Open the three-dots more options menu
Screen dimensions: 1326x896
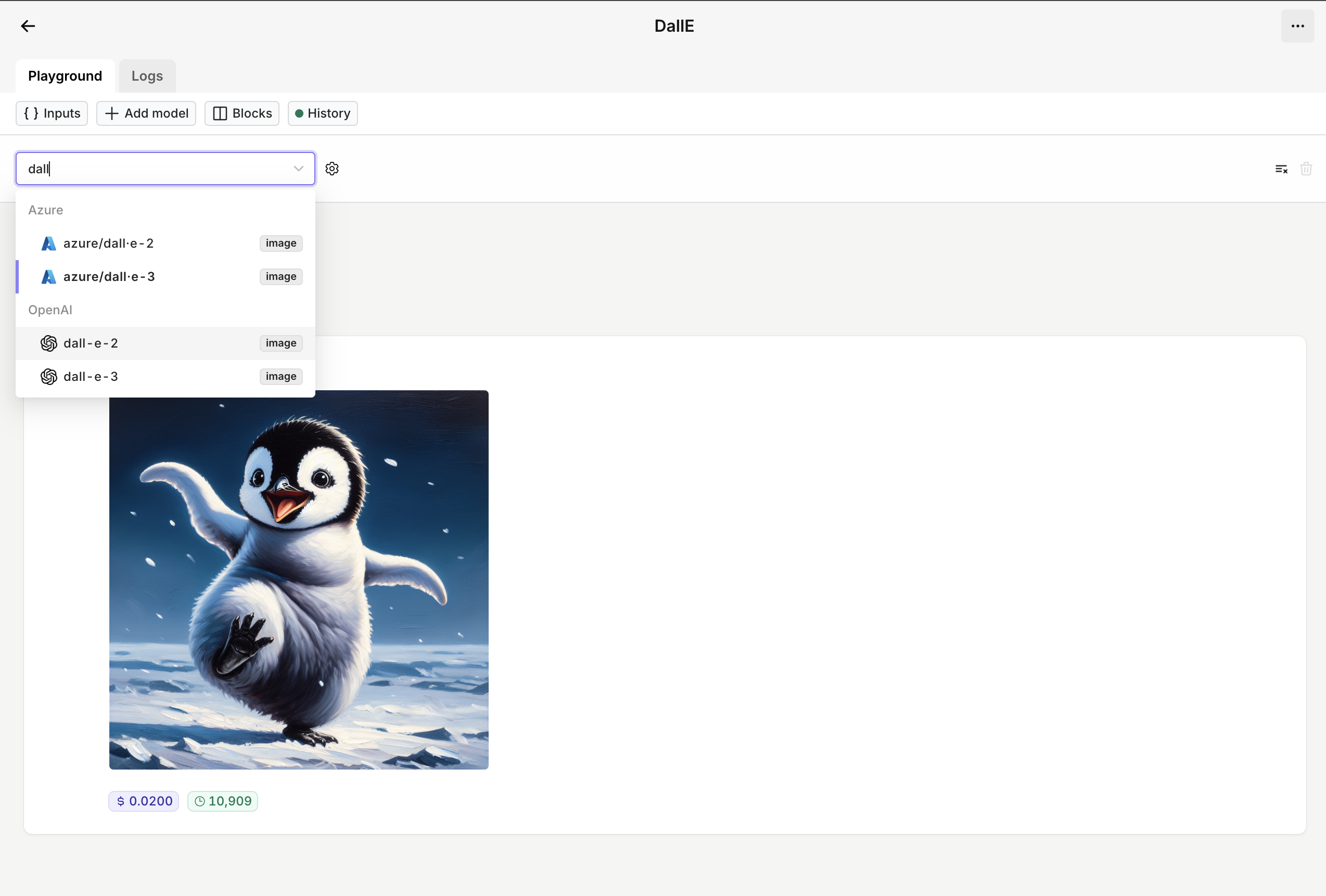1297,26
